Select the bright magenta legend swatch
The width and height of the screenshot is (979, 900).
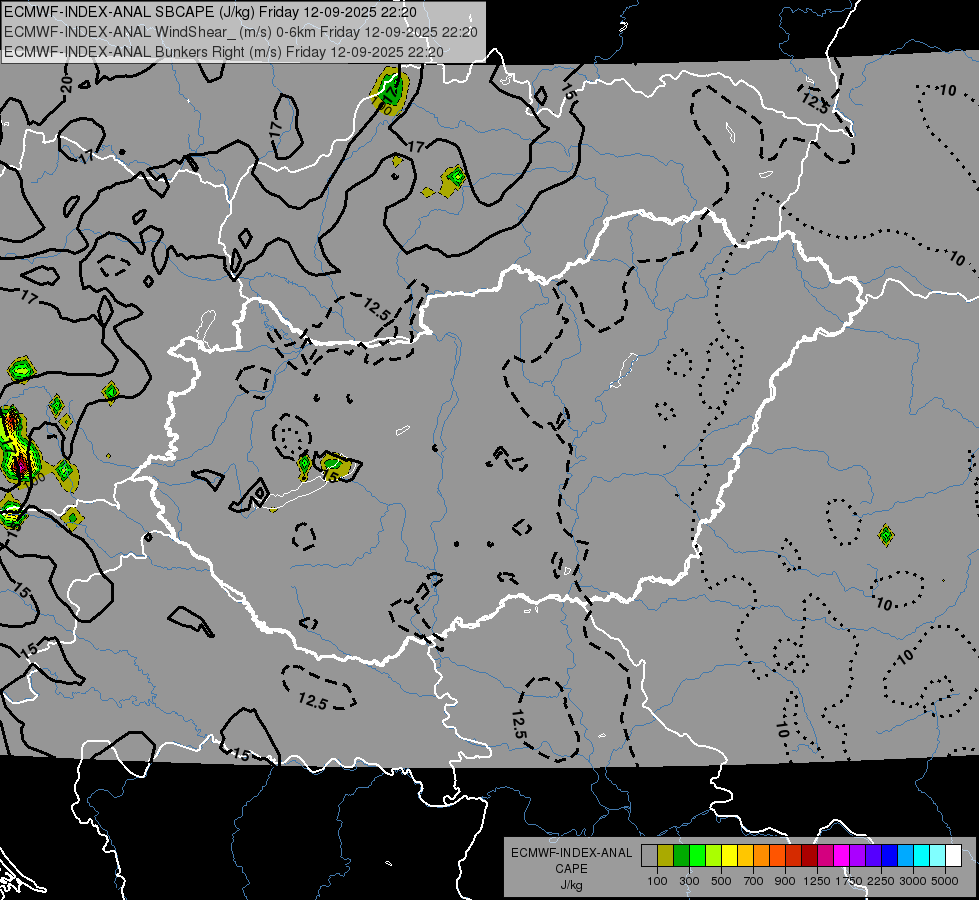coord(842,856)
